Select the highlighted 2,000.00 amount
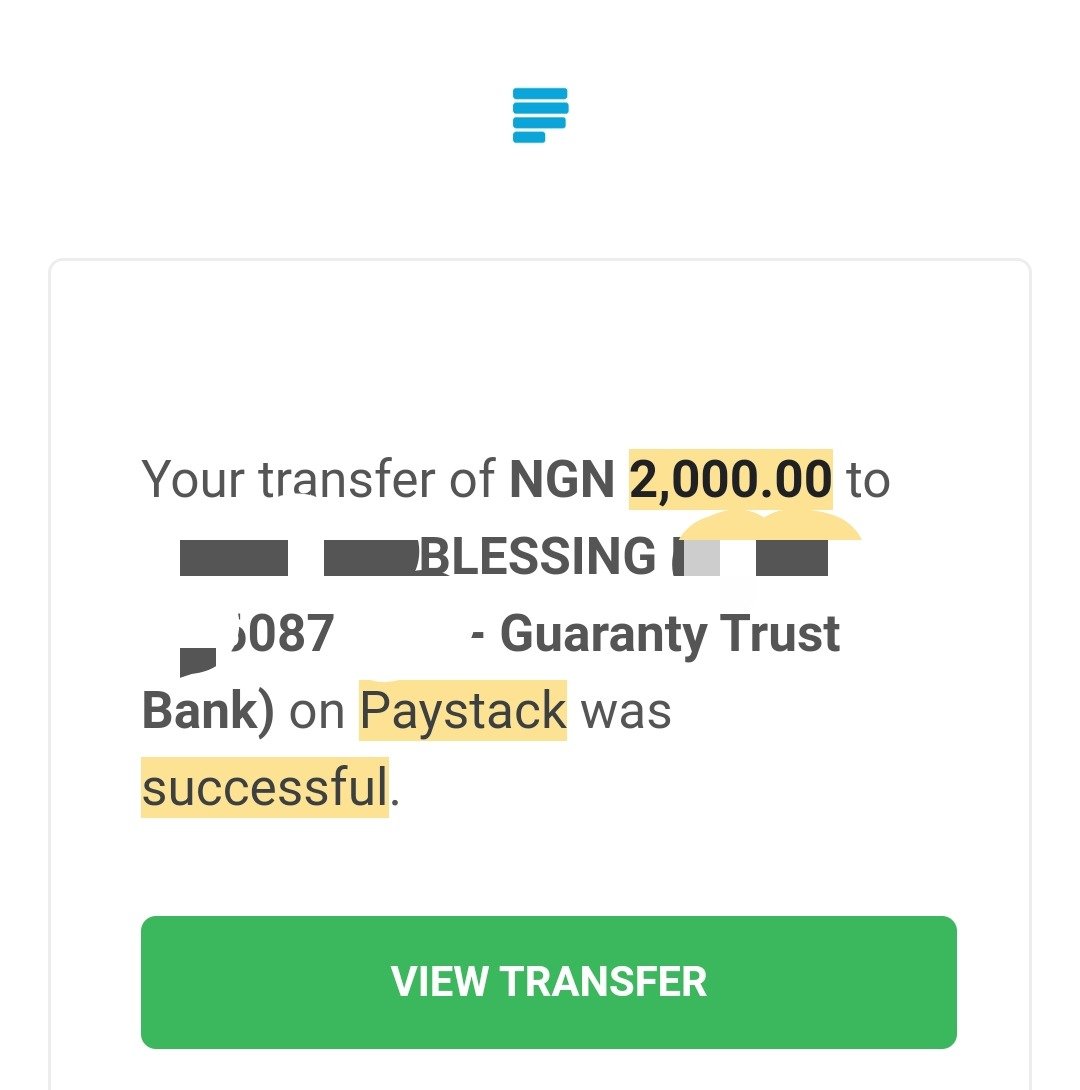Viewport: 1080px width, 1090px height. [x=730, y=480]
